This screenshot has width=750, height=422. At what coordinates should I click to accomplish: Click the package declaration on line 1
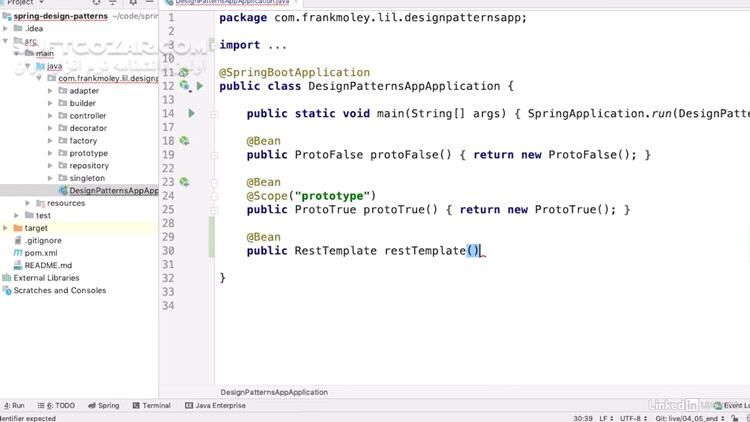pyautogui.click(x=373, y=18)
